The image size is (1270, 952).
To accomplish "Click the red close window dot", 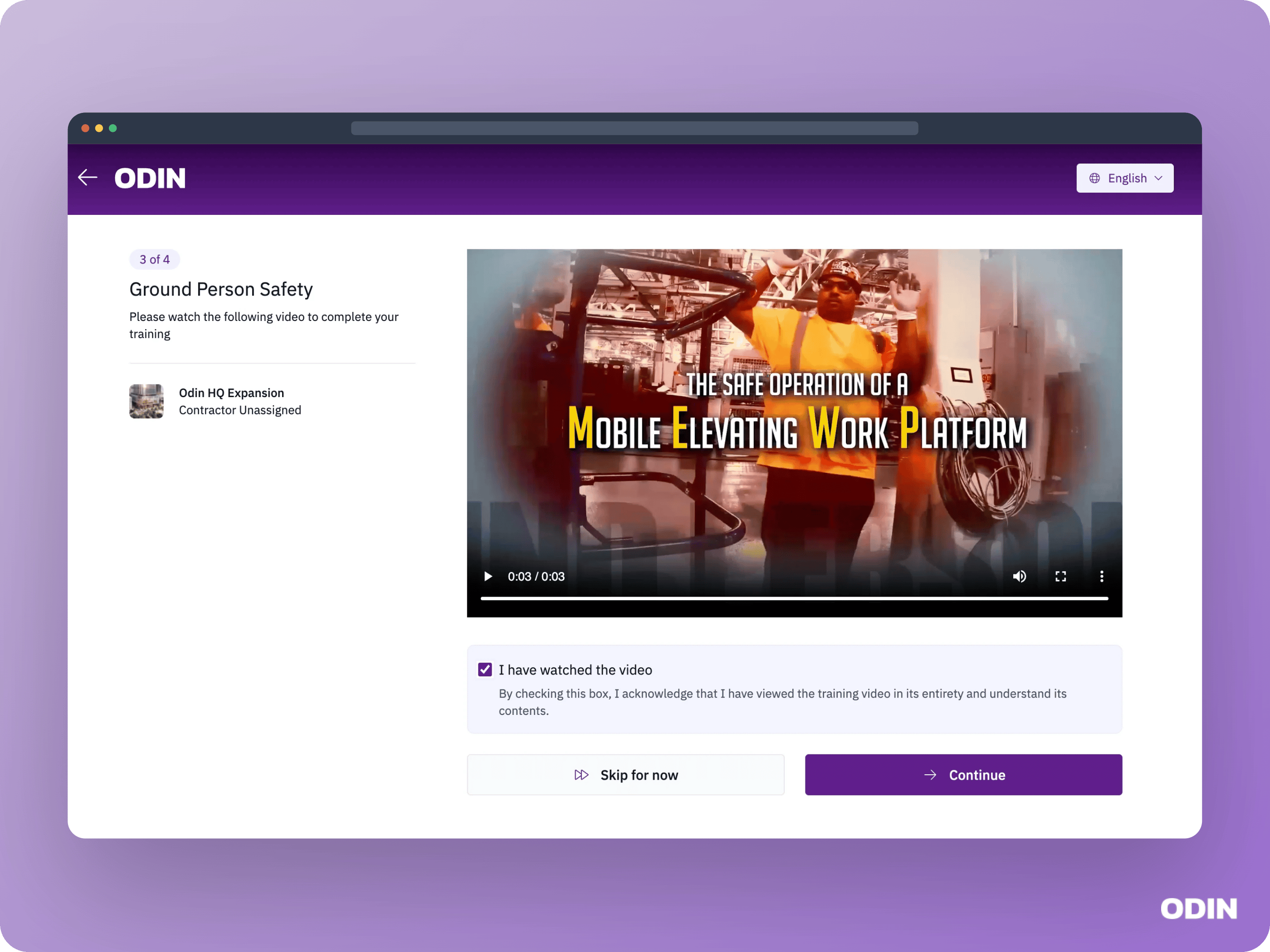I will [x=85, y=128].
